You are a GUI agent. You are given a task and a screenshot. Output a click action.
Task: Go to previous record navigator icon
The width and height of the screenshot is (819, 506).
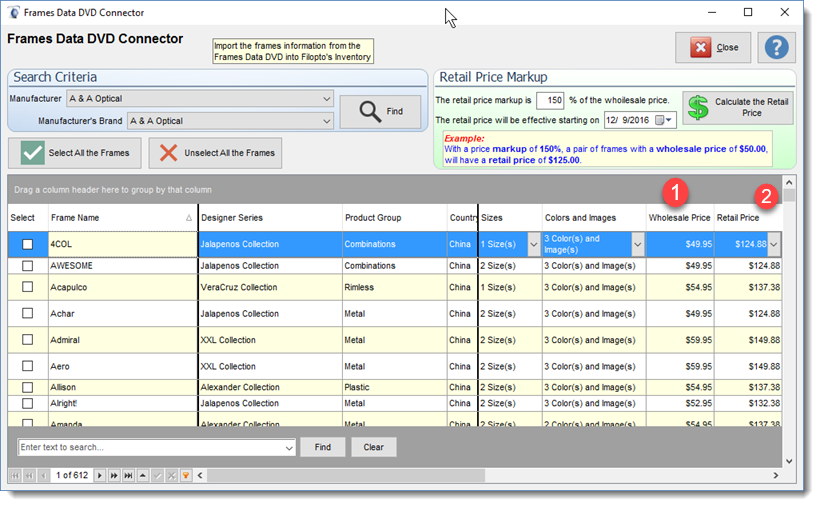(44, 476)
